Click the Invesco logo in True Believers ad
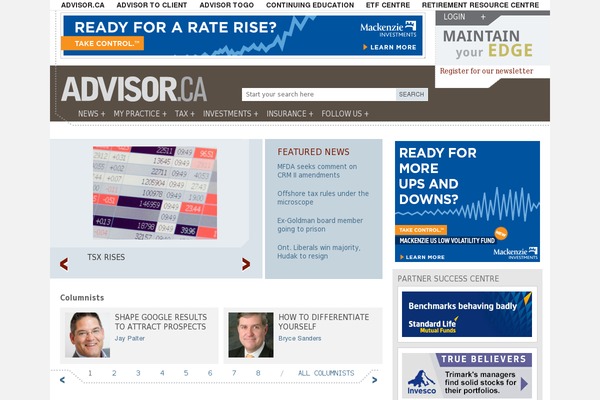This screenshot has width=600, height=400. click(x=422, y=382)
